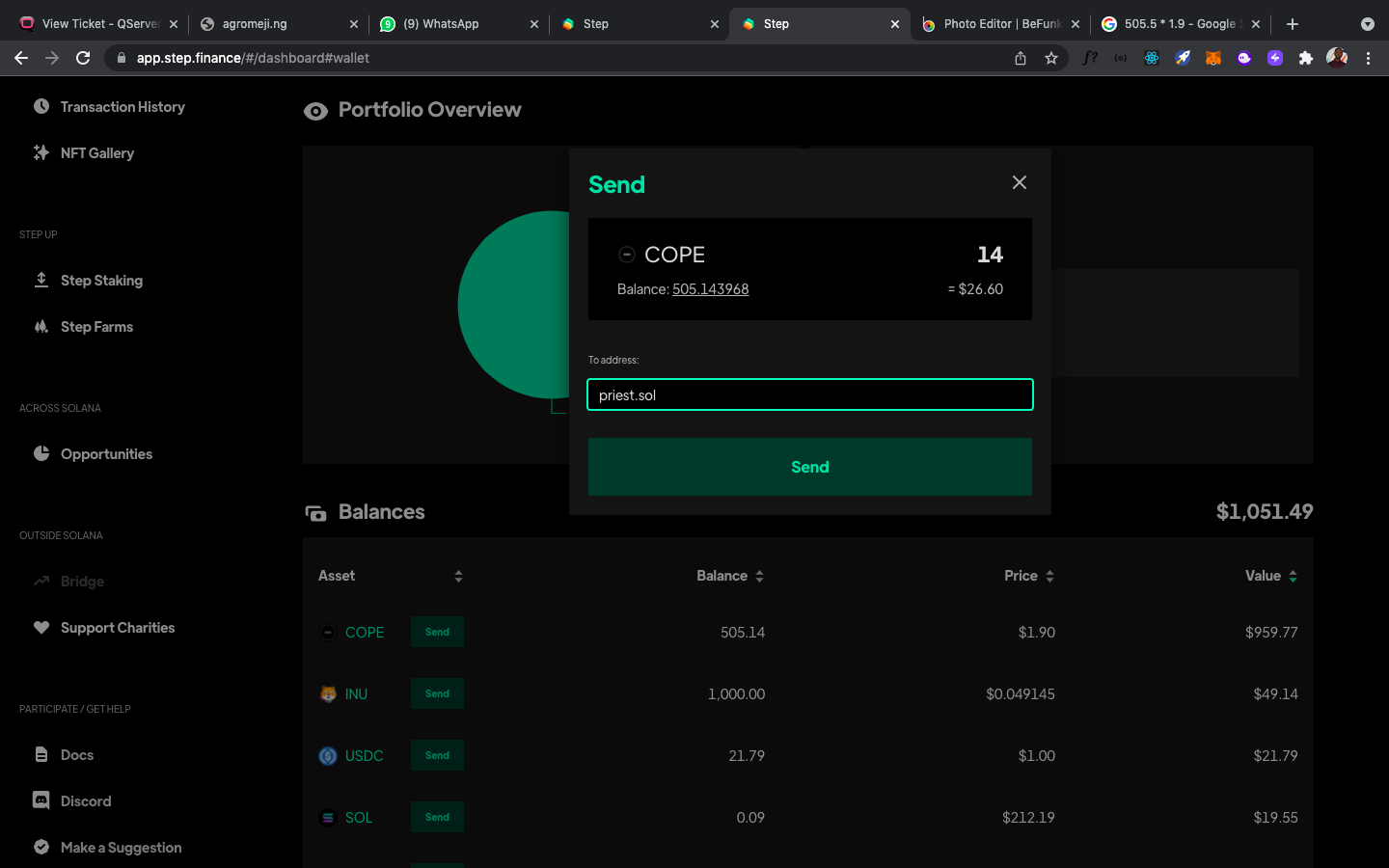Open the Step Farms menu item
1389x868 pixels.
tap(96, 327)
